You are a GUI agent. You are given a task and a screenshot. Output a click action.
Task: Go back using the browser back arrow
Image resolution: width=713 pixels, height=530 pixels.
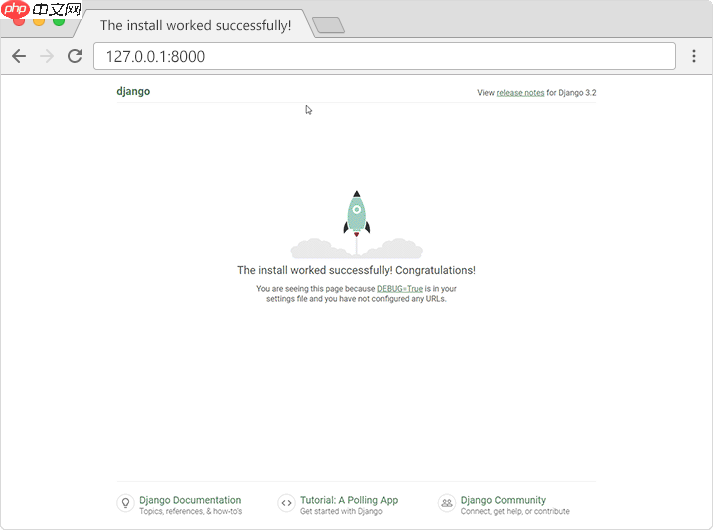pos(19,56)
